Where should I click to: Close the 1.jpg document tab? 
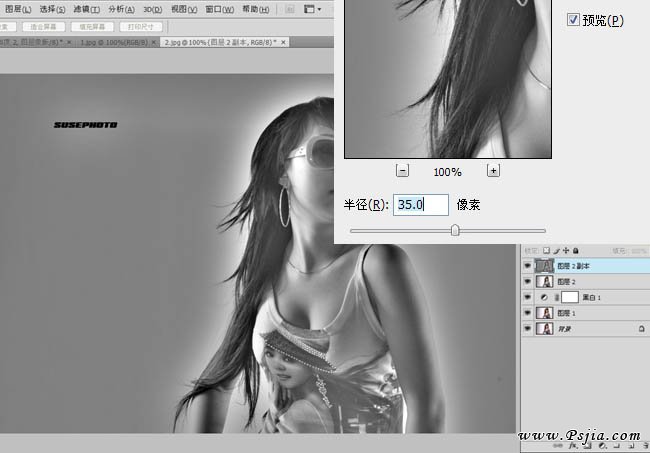tap(154, 42)
